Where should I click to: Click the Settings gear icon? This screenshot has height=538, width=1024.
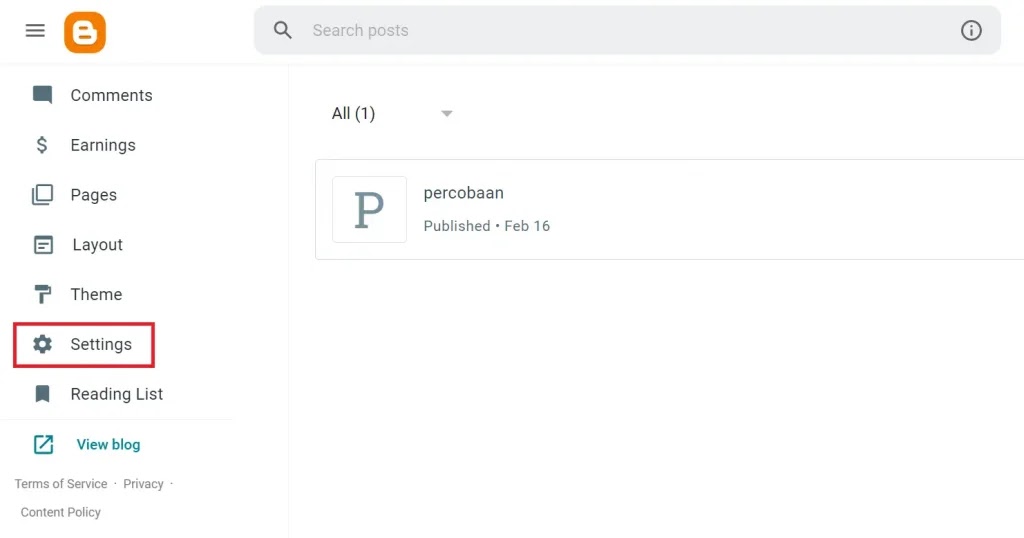pos(42,344)
